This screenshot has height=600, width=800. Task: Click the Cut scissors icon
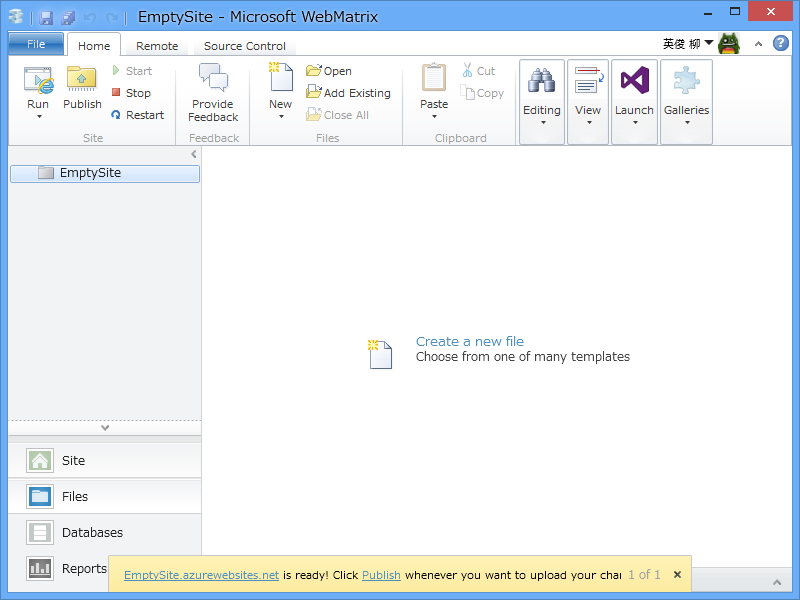point(467,70)
